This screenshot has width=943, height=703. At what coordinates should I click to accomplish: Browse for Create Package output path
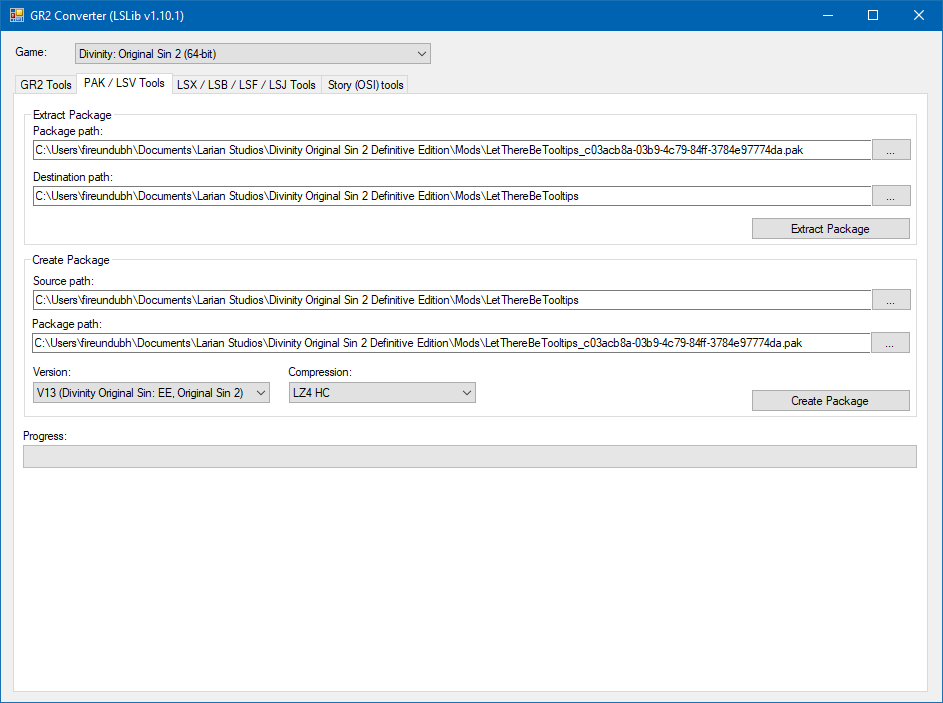[890, 343]
